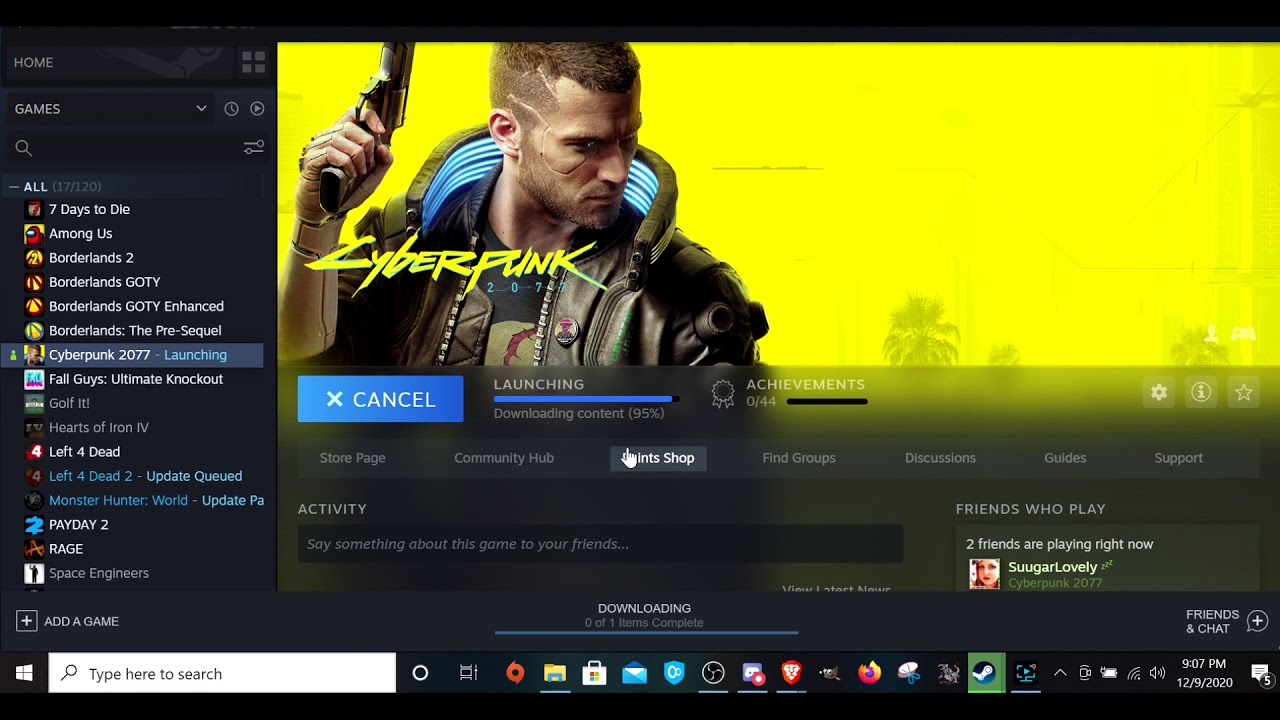This screenshot has width=1280, height=720.
Task: Cancel the game launch
Action: pyautogui.click(x=380, y=399)
